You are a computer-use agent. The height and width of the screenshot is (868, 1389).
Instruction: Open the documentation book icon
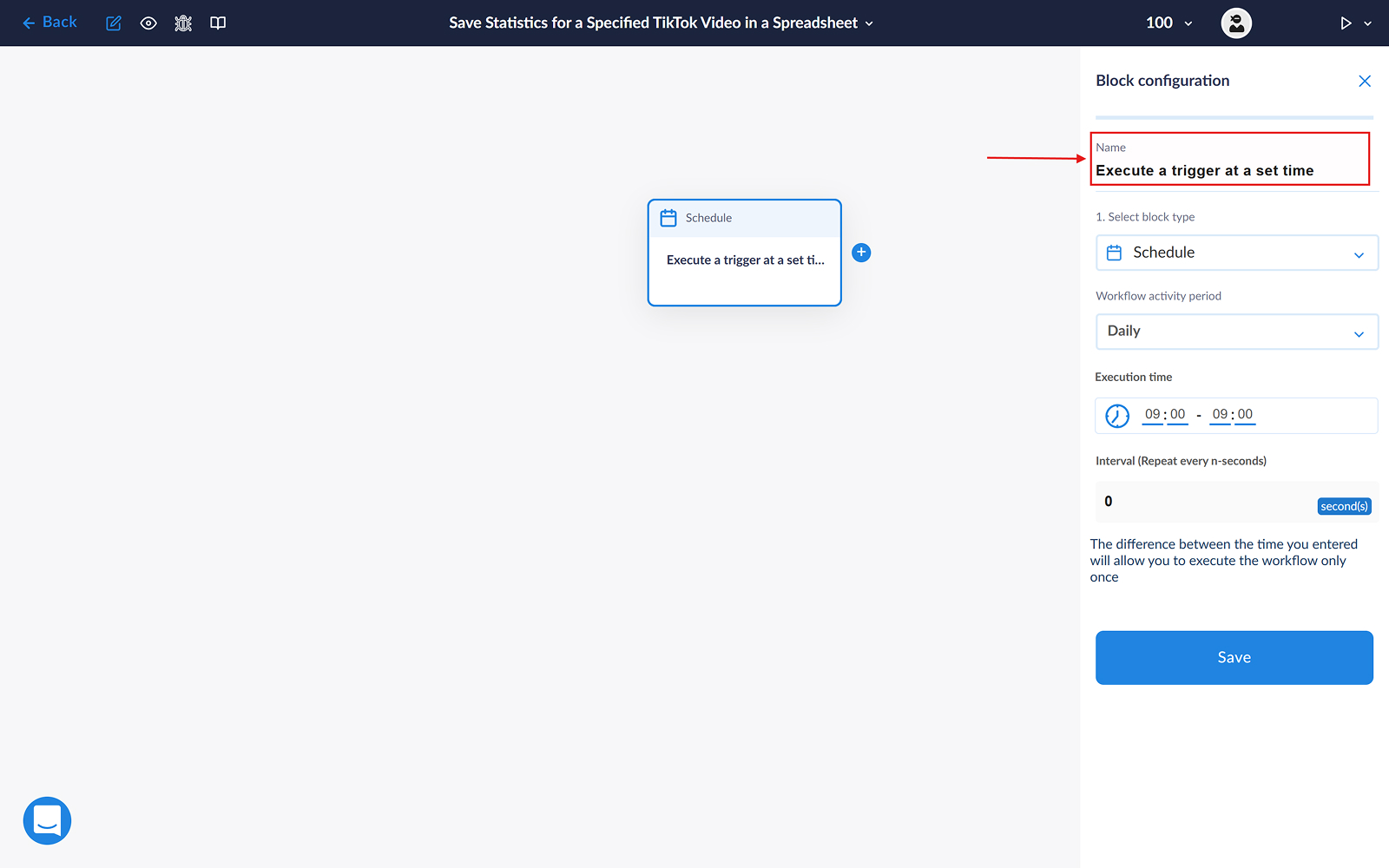tap(218, 23)
